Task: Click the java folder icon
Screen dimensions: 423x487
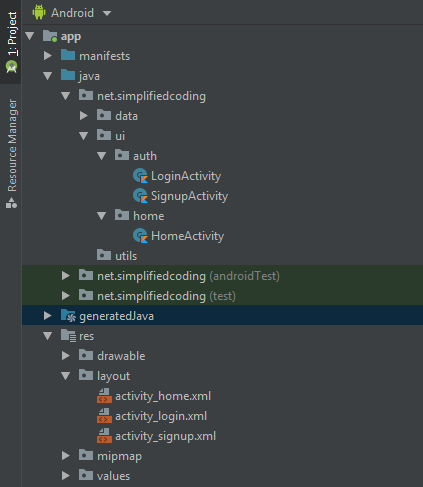Action: [68, 75]
